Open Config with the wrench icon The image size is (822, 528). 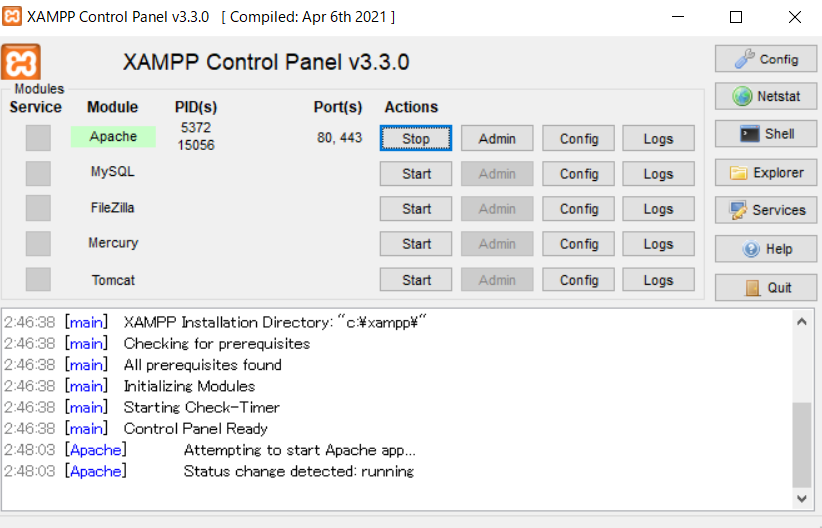(x=766, y=59)
